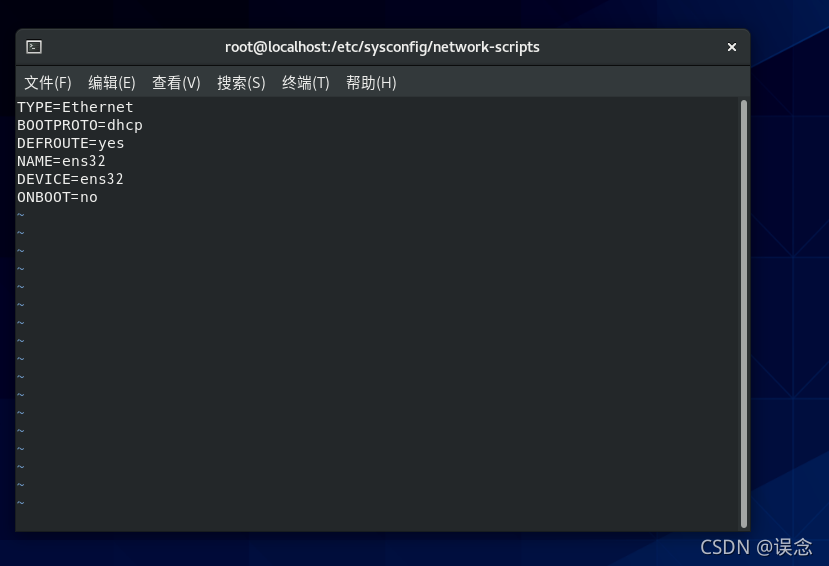Place cursor on DEFROUTE=yes line
Screen dimensions: 829x566
click(71, 143)
